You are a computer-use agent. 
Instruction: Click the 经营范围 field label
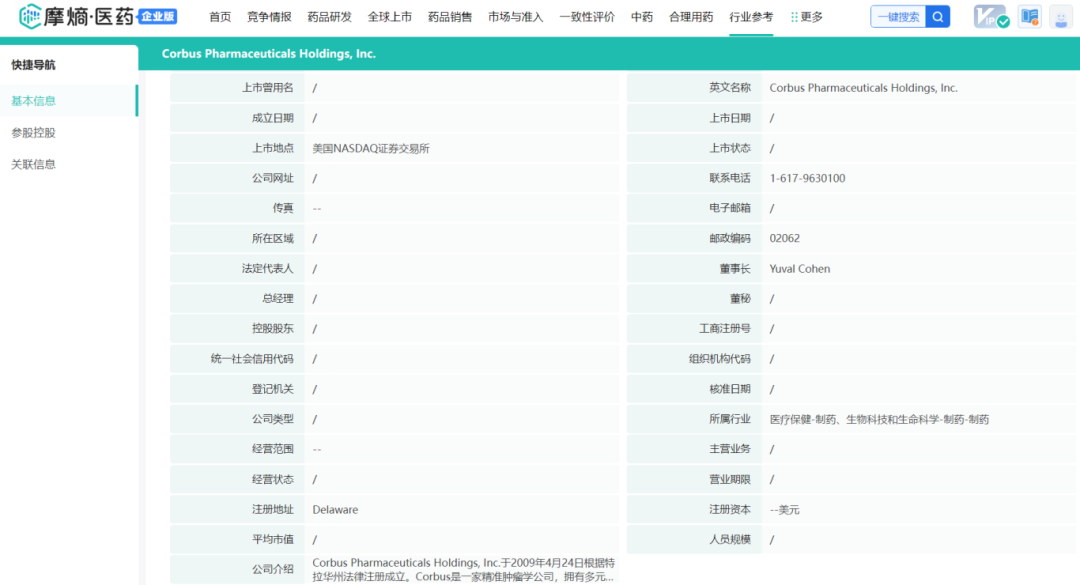272,449
